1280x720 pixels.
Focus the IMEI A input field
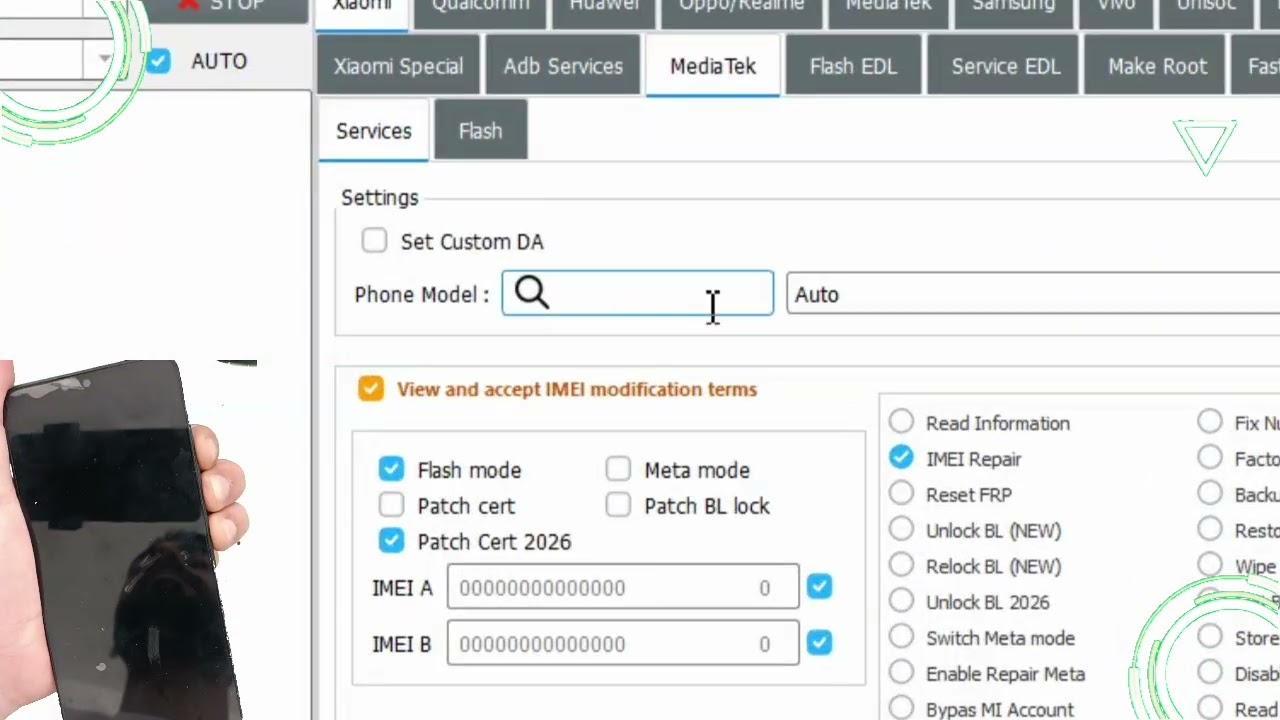[x=623, y=587]
